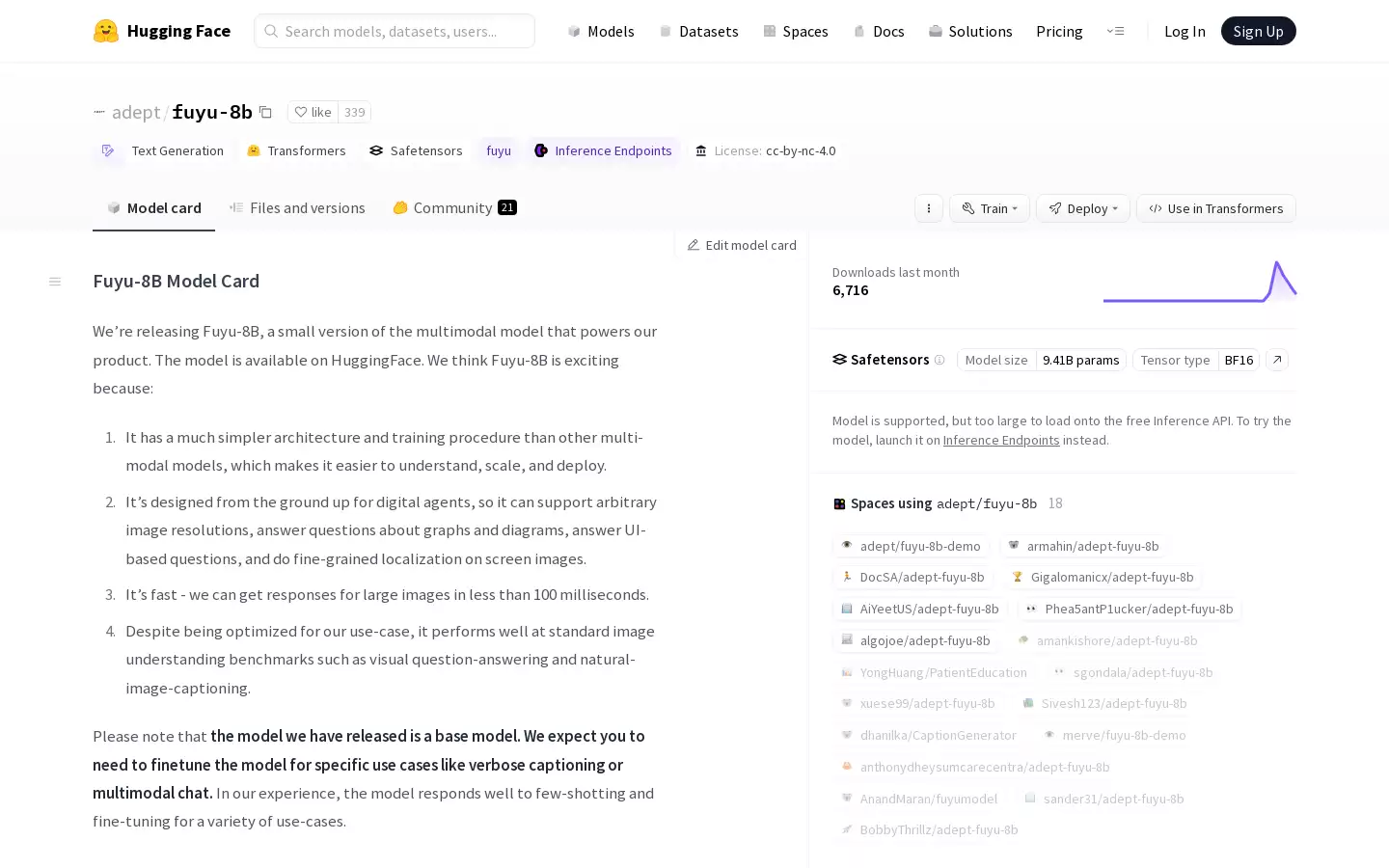Click the Text Generation task tag icon
The height and width of the screenshot is (868, 1389).
point(108,150)
